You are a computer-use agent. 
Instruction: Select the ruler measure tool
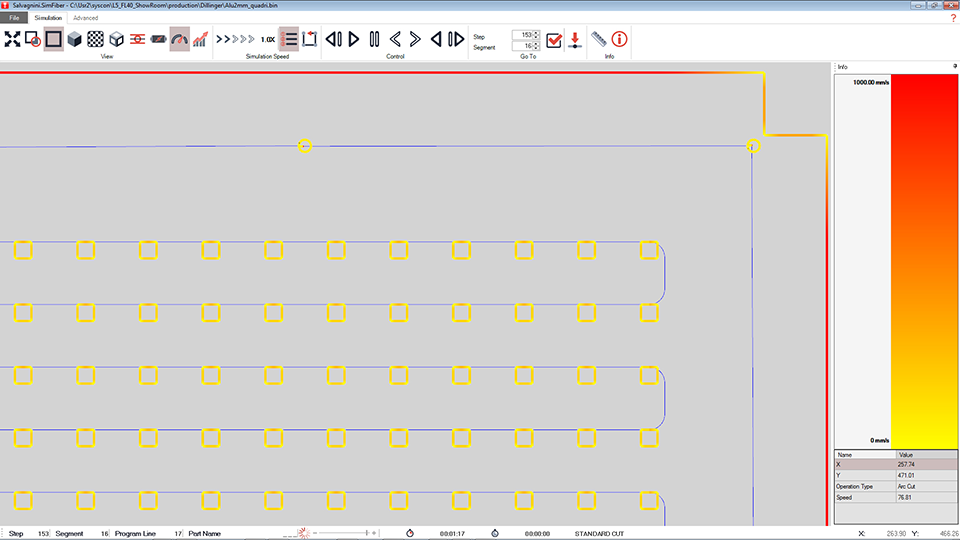pyautogui.click(x=599, y=39)
